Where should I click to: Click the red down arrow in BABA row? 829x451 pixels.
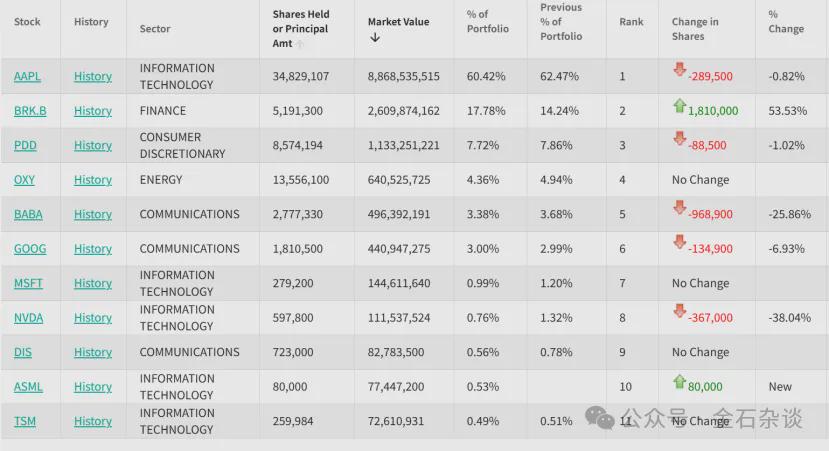pos(679,208)
